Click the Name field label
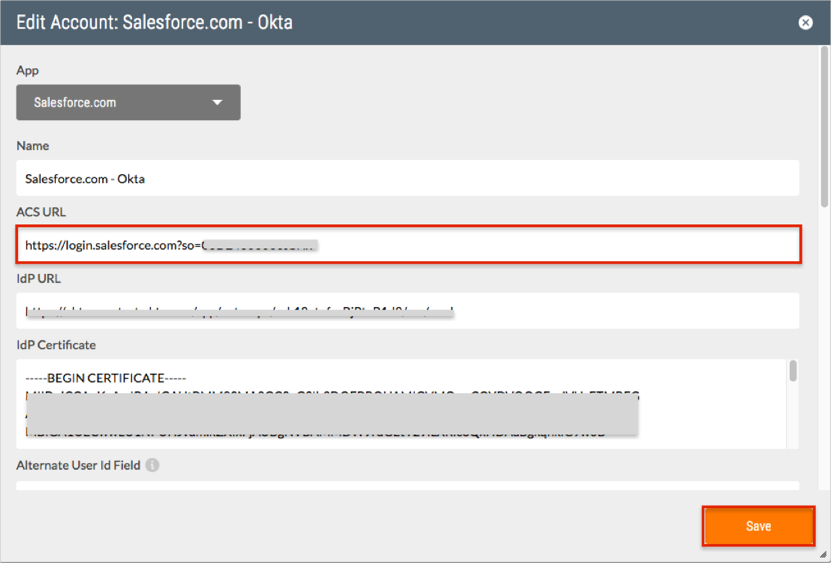831x563 pixels. 32,146
